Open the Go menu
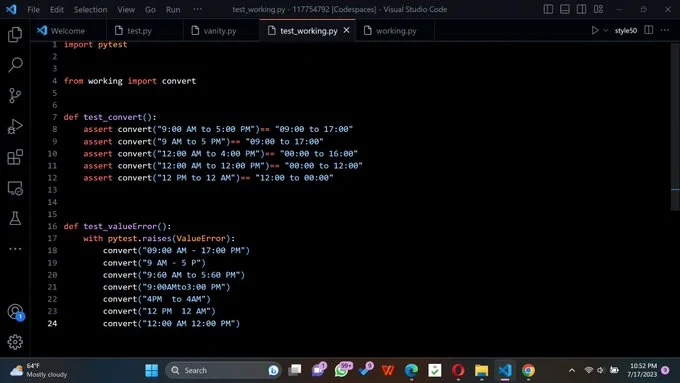Viewport: 680px width, 383px height. (x=150, y=10)
